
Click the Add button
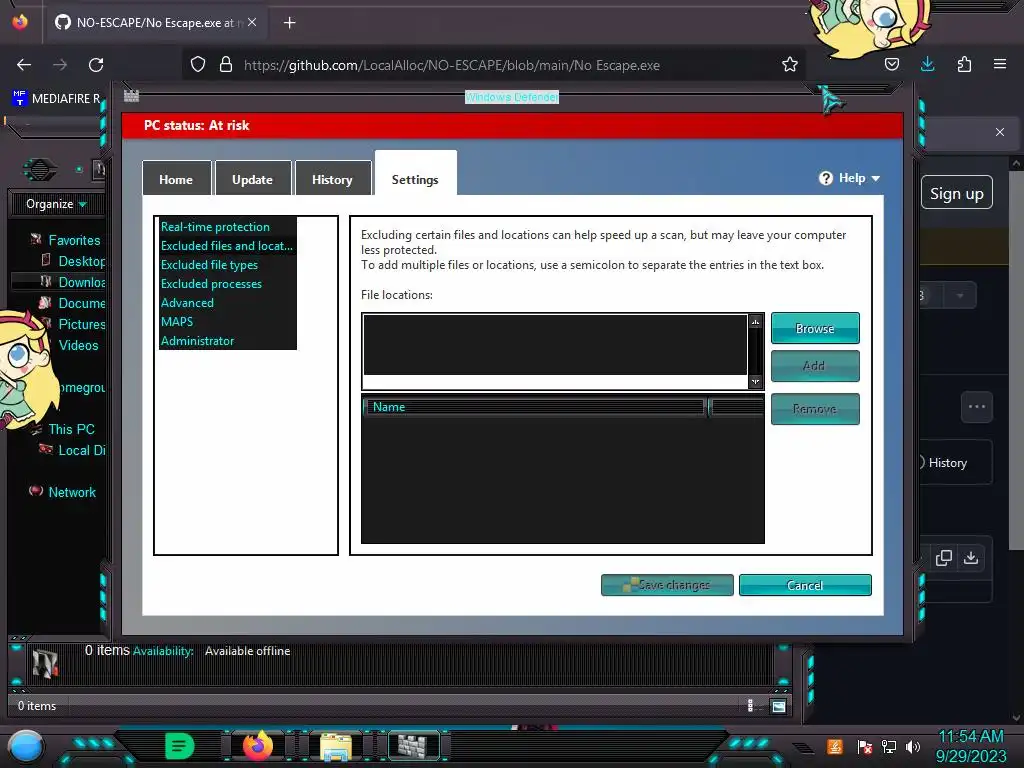pyautogui.click(x=815, y=366)
